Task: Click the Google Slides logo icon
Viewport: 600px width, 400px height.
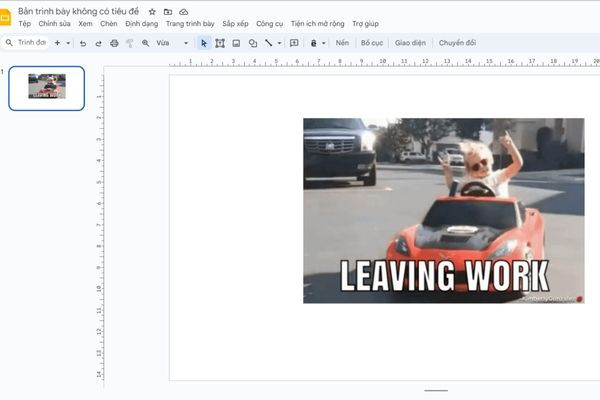Action: 5,18
